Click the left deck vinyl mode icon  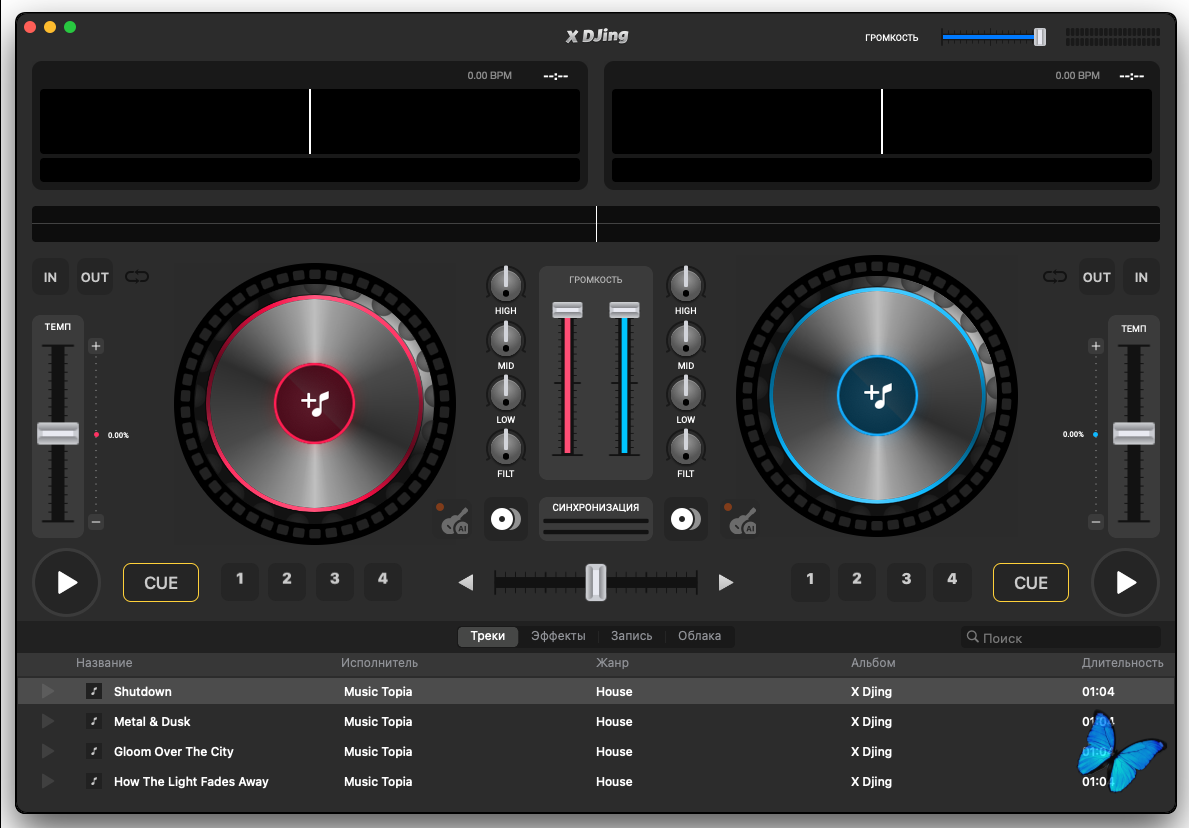coord(506,519)
